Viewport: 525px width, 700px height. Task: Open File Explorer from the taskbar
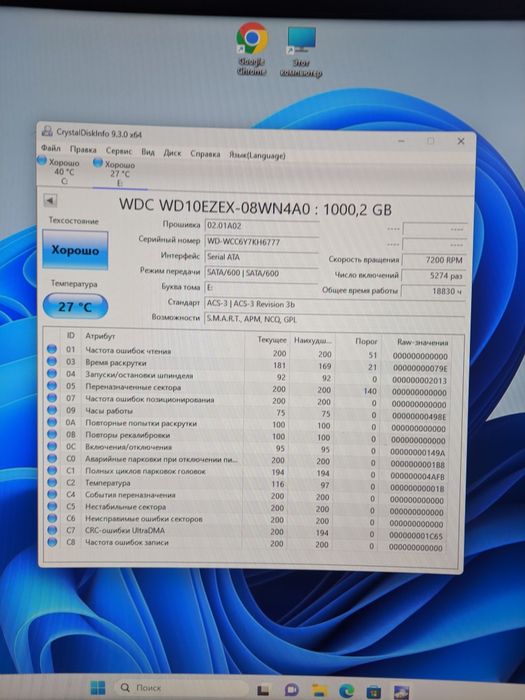[319, 691]
